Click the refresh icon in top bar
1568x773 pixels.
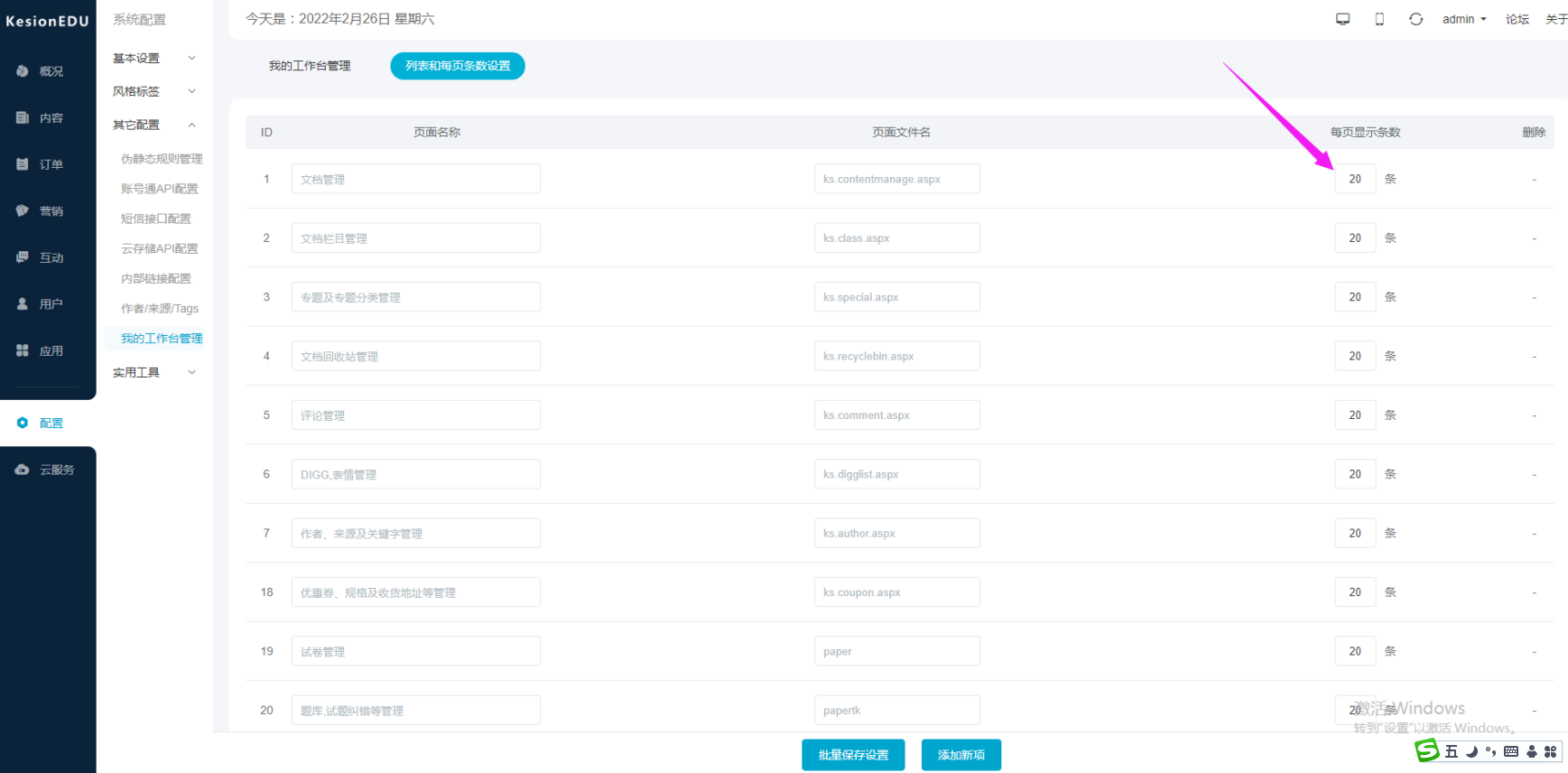(x=1415, y=19)
